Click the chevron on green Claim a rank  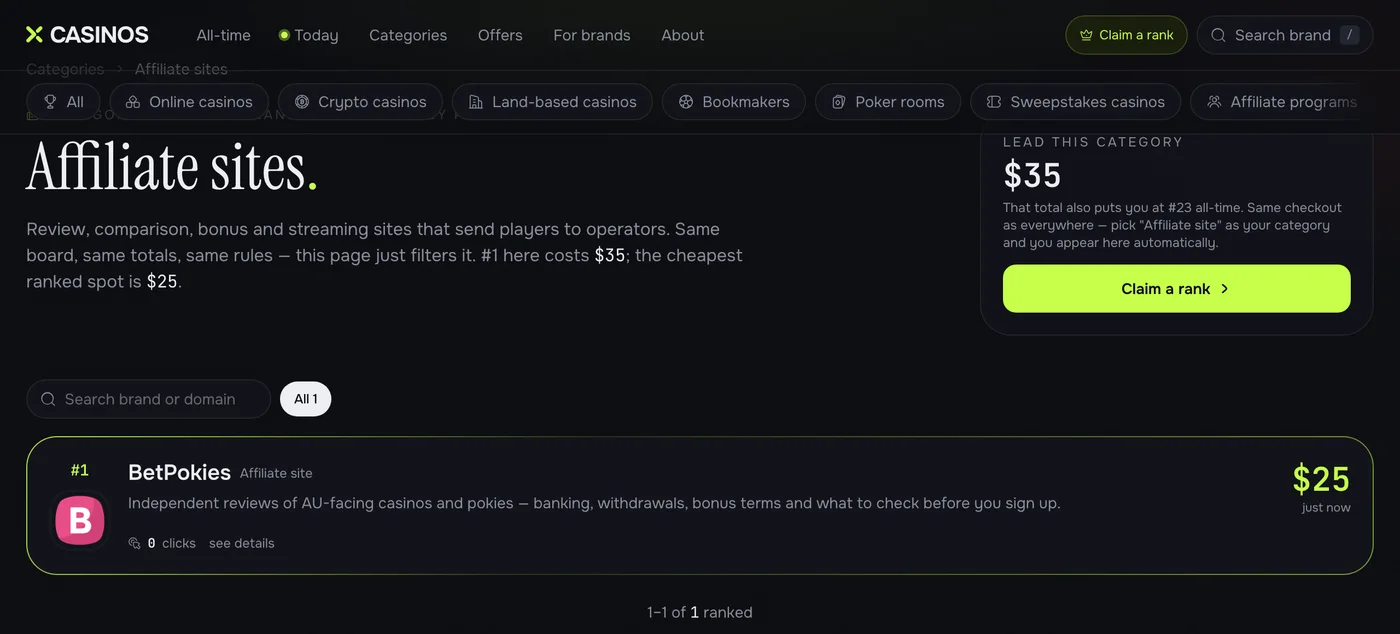[1225, 289]
